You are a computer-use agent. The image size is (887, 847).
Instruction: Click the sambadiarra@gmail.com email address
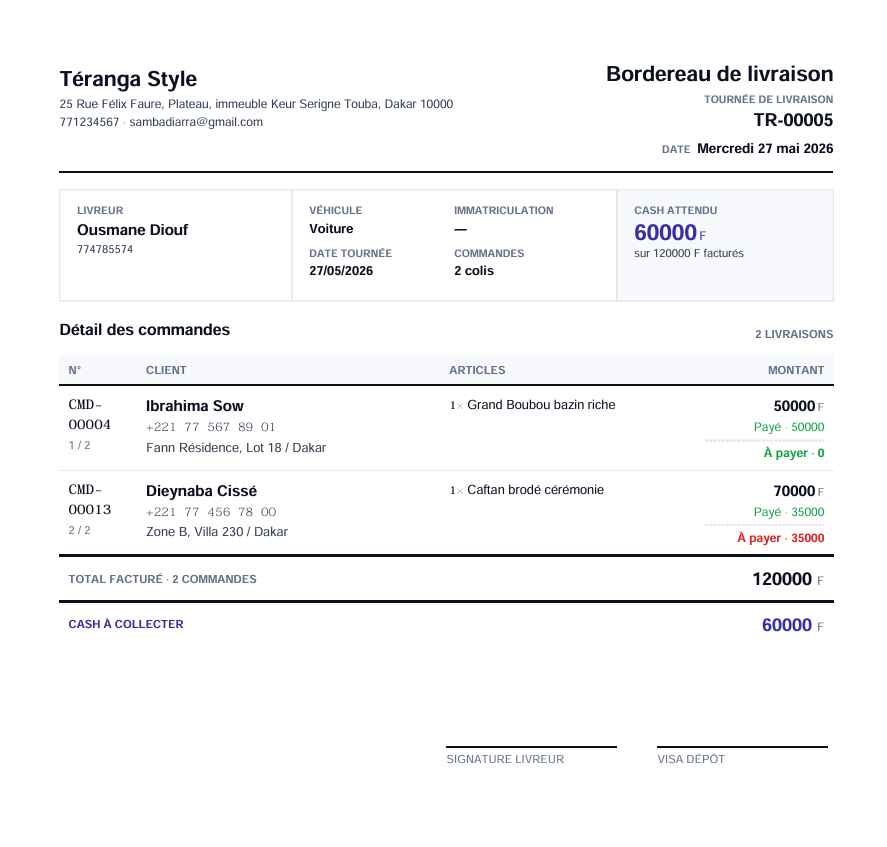pos(196,122)
